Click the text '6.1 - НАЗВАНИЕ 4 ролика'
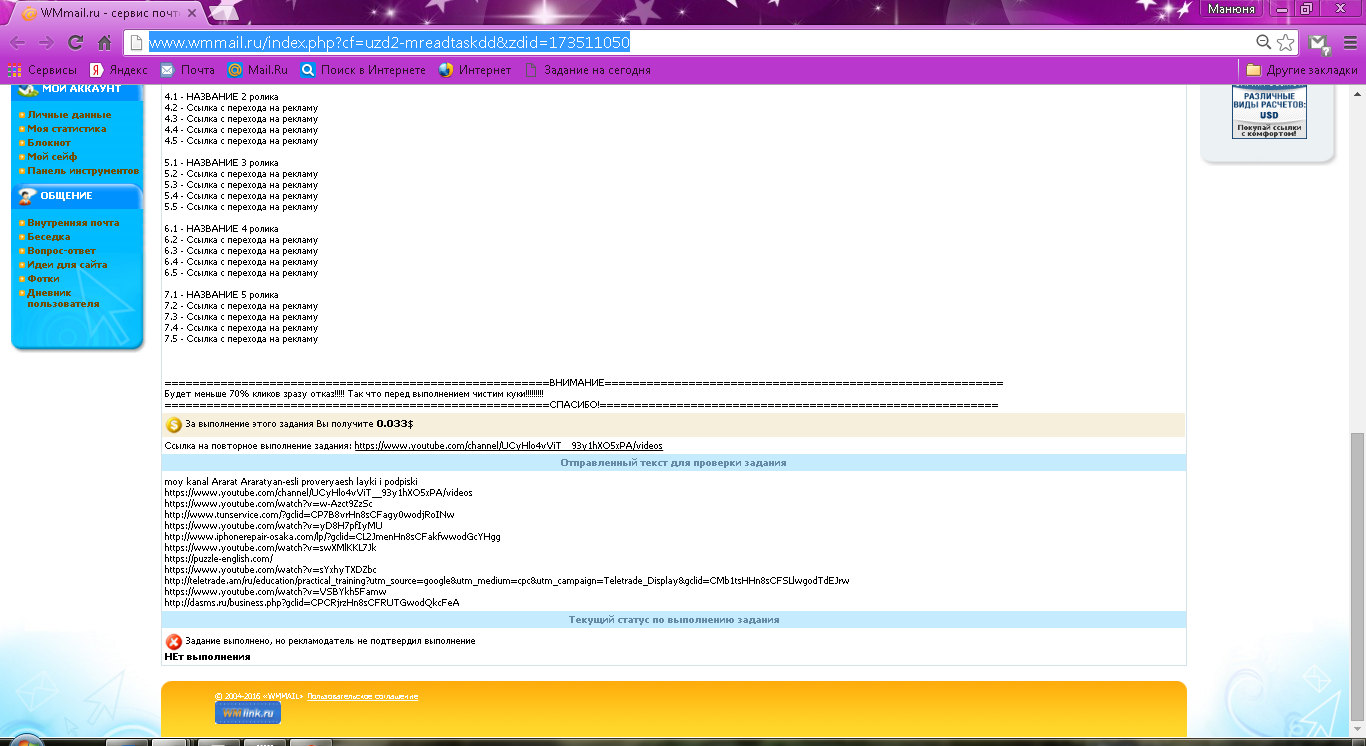 221,229
